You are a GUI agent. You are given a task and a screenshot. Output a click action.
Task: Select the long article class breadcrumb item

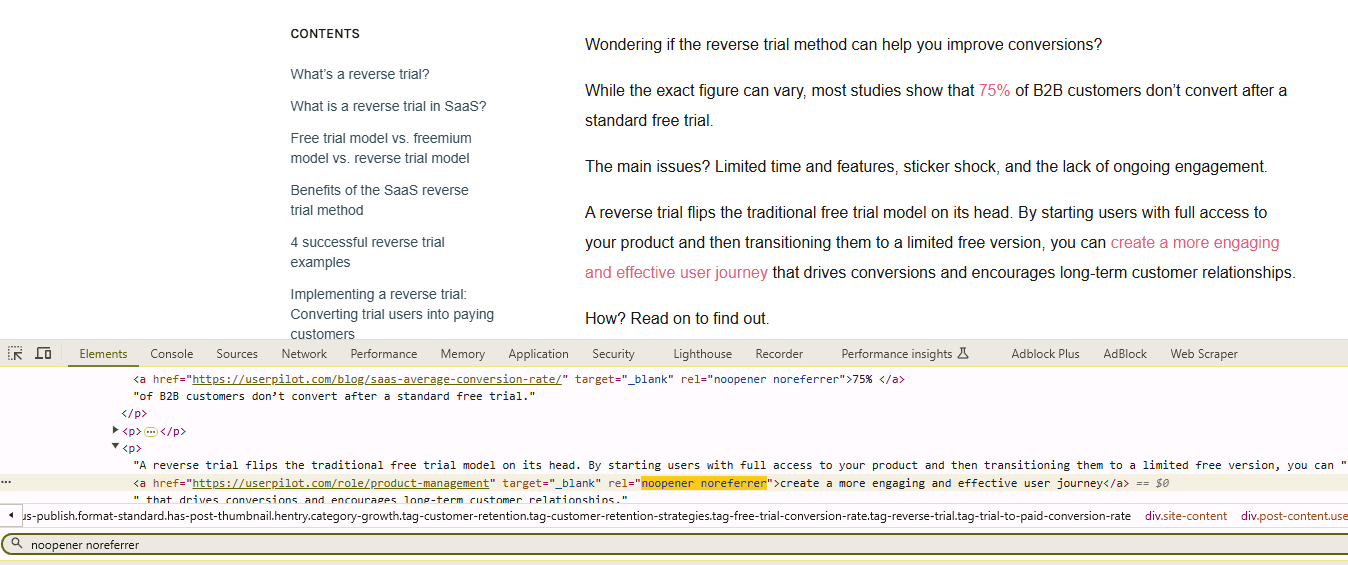click(x=577, y=516)
